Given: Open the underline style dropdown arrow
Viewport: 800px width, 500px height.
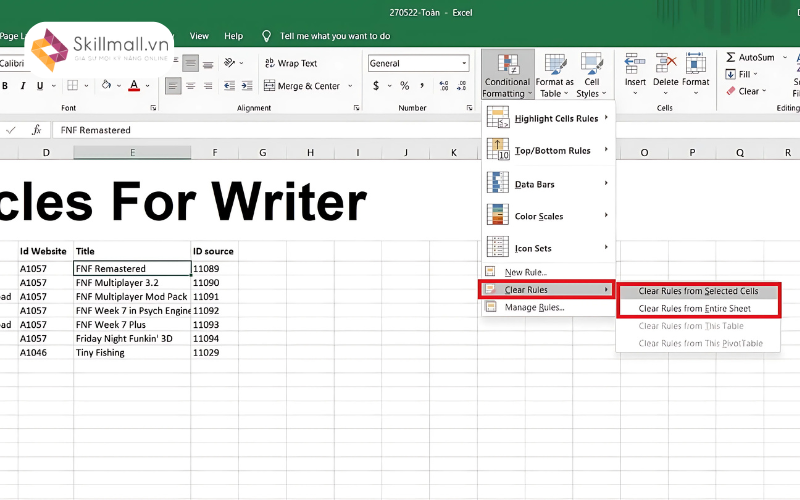Looking at the screenshot, I should pyautogui.click(x=54, y=86).
